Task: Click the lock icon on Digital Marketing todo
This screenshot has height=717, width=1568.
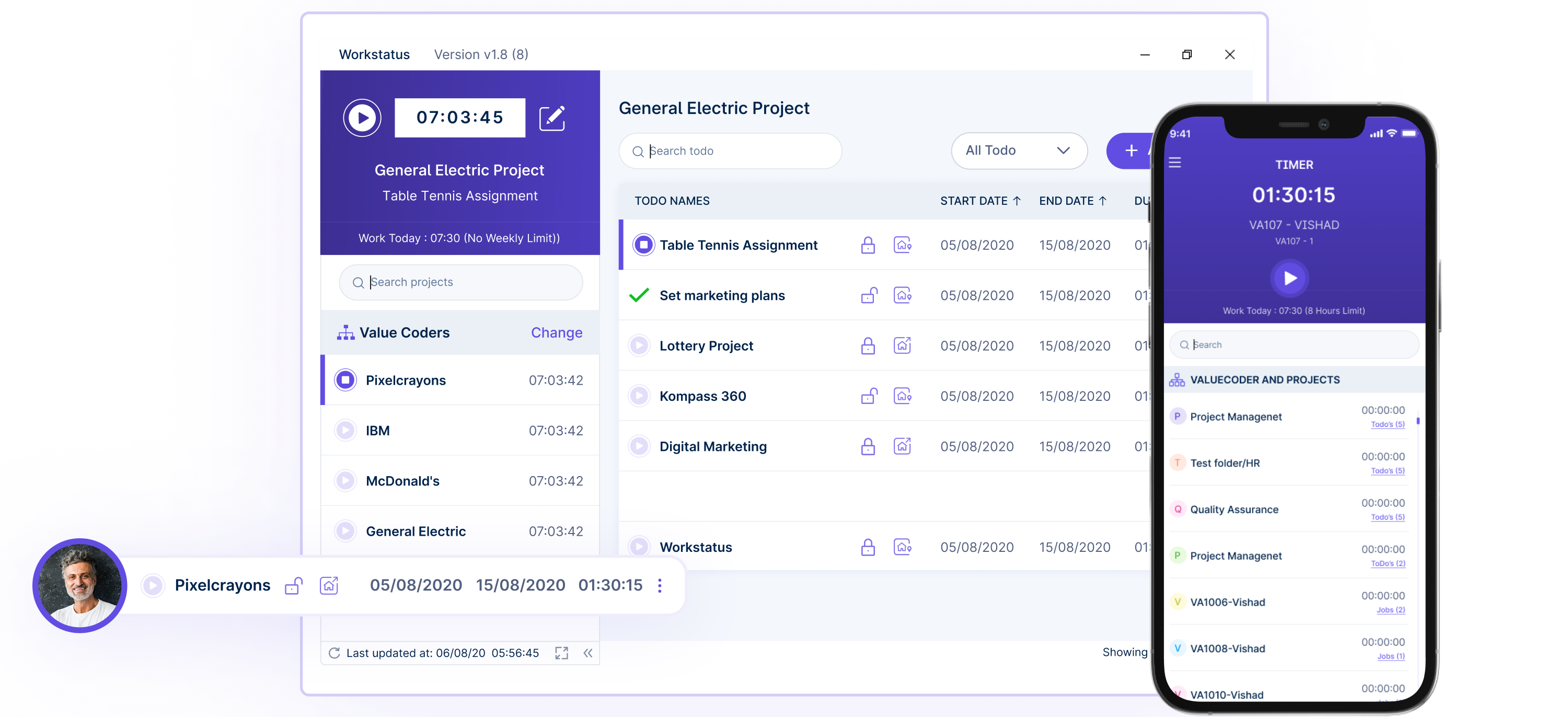Action: tap(867, 446)
